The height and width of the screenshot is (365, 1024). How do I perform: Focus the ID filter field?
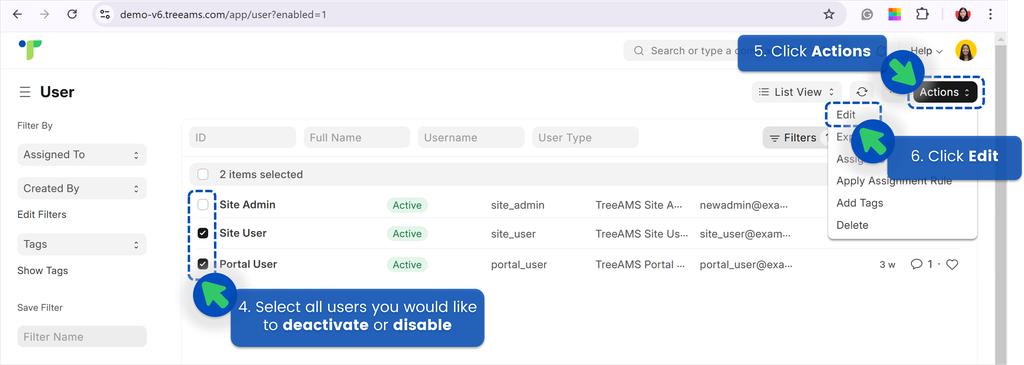242,138
